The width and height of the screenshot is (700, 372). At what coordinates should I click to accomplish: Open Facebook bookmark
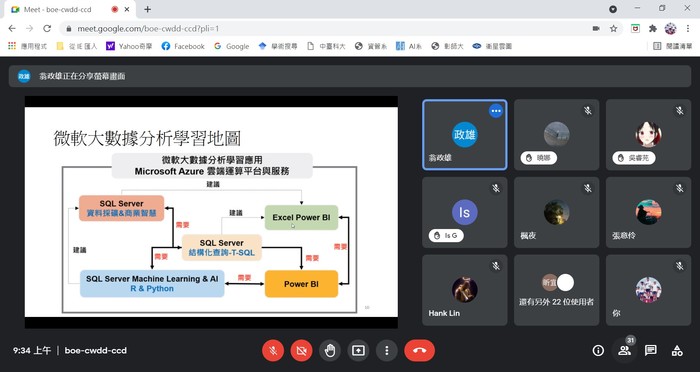click(183, 46)
